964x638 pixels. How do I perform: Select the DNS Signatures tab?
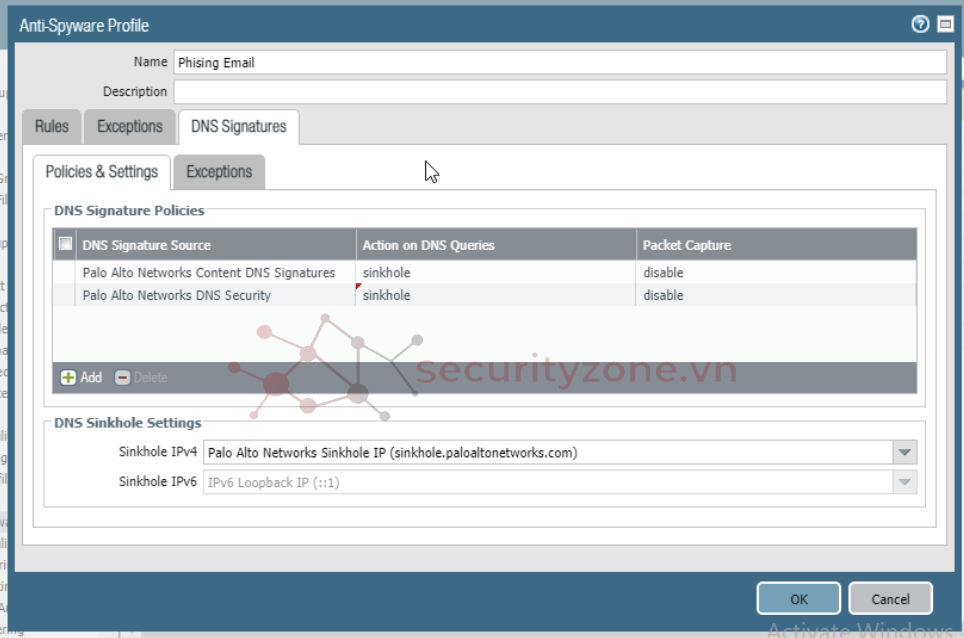[x=238, y=127]
